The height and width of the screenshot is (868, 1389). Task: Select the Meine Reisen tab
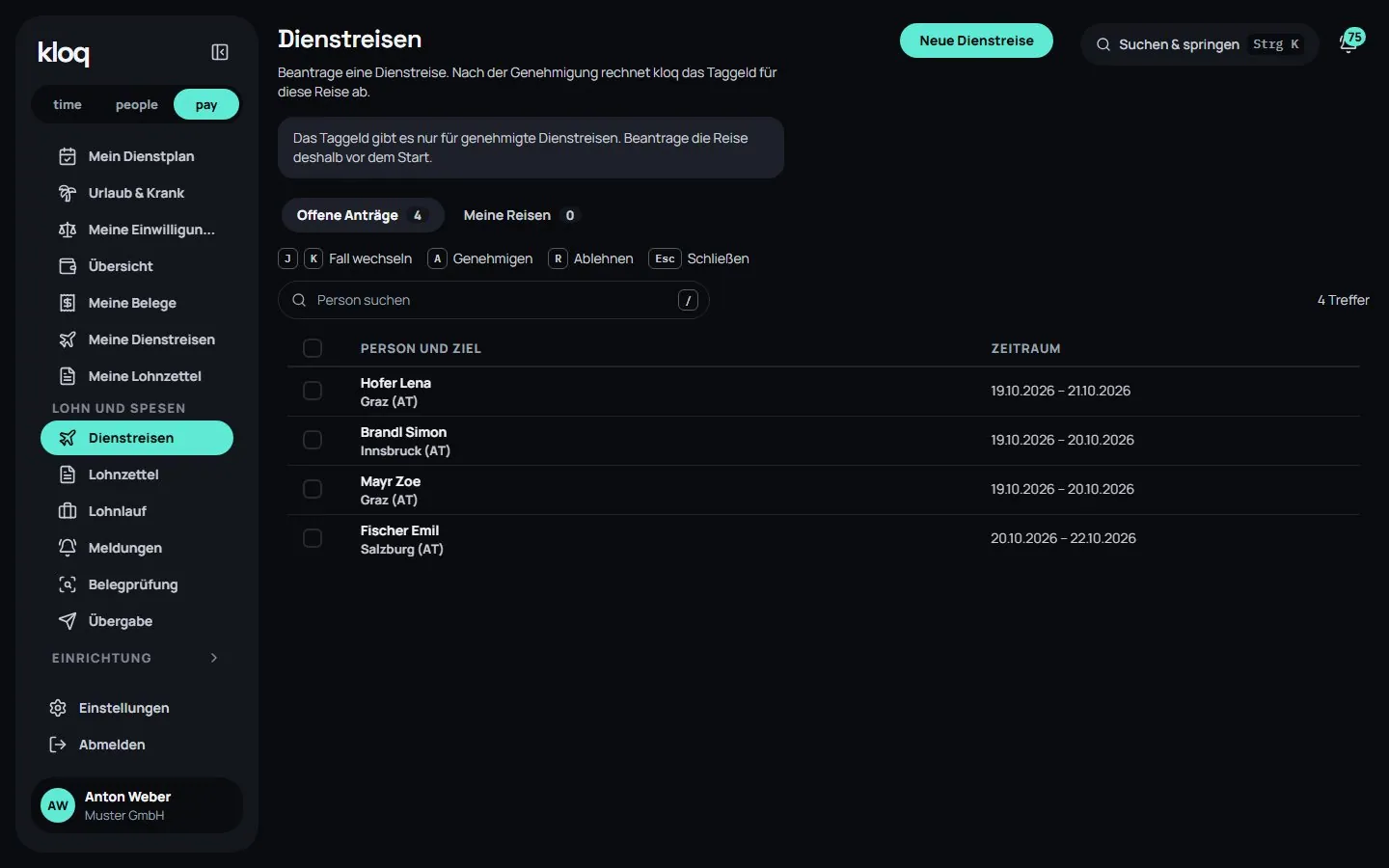[520, 215]
